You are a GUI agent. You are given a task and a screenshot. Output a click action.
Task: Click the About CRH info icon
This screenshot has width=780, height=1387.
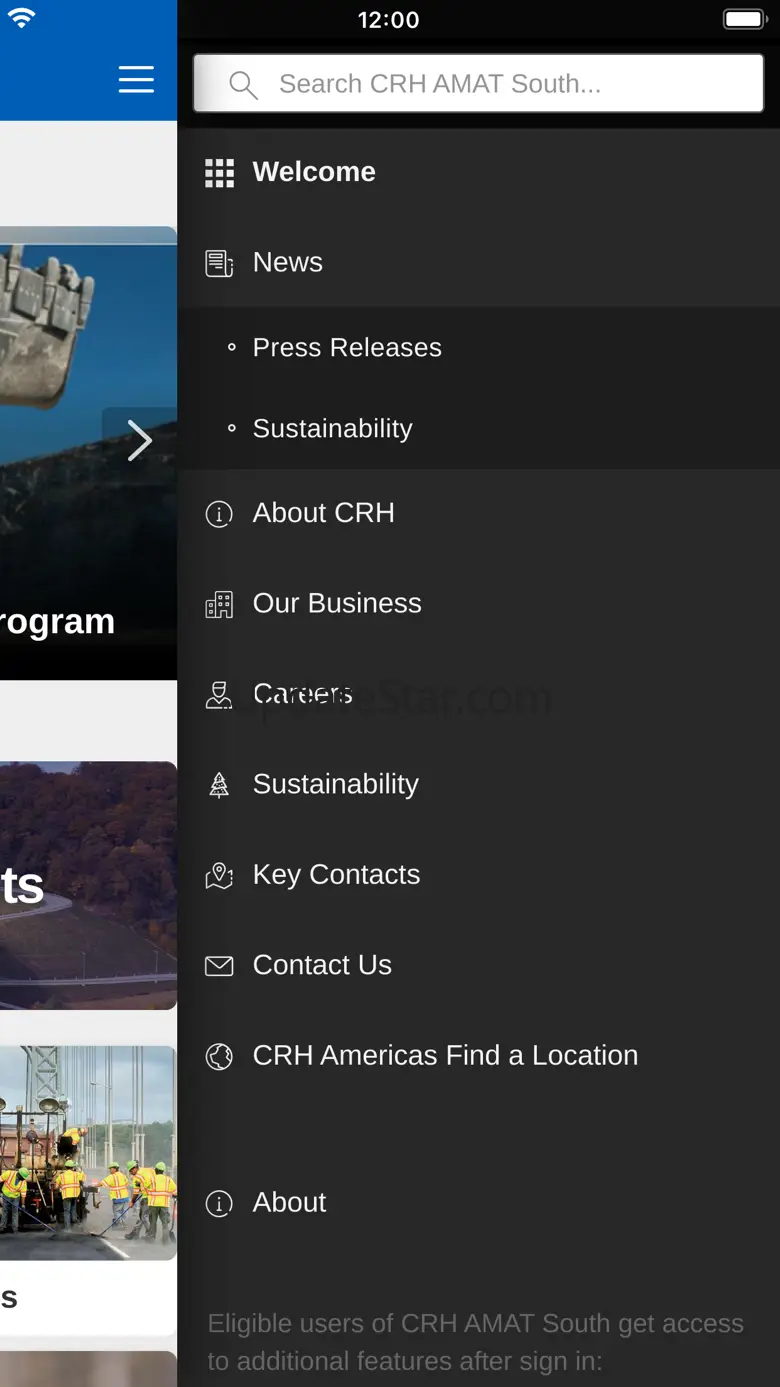219,514
